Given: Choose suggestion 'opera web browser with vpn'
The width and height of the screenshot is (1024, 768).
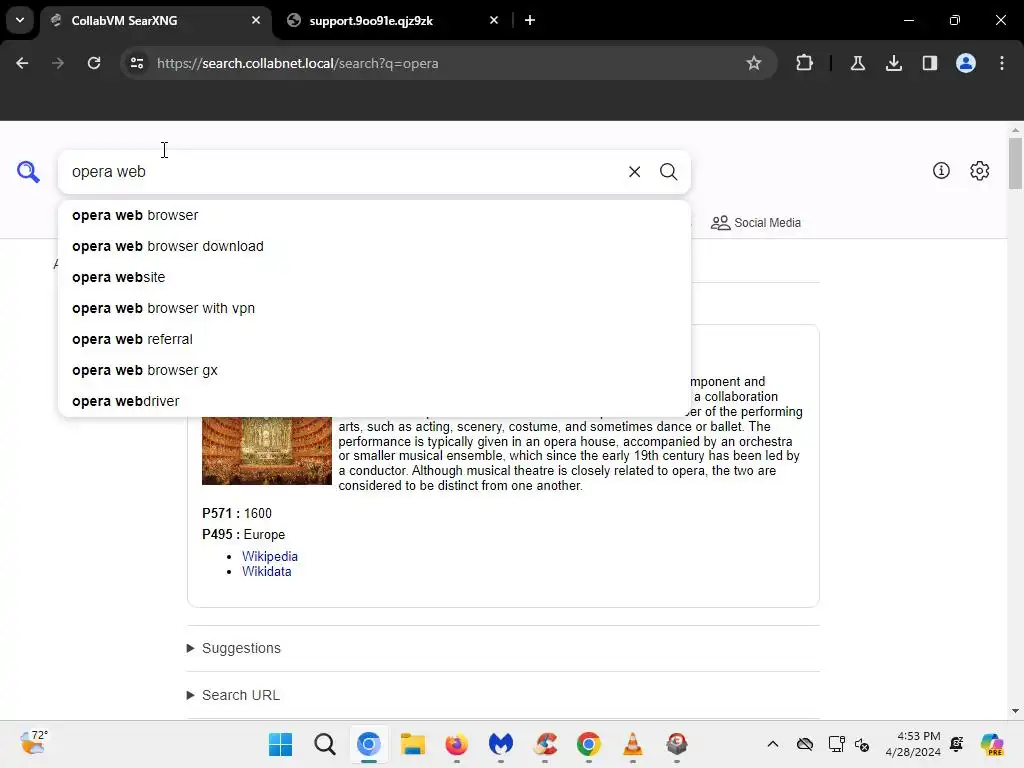Looking at the screenshot, I should [x=374, y=308].
